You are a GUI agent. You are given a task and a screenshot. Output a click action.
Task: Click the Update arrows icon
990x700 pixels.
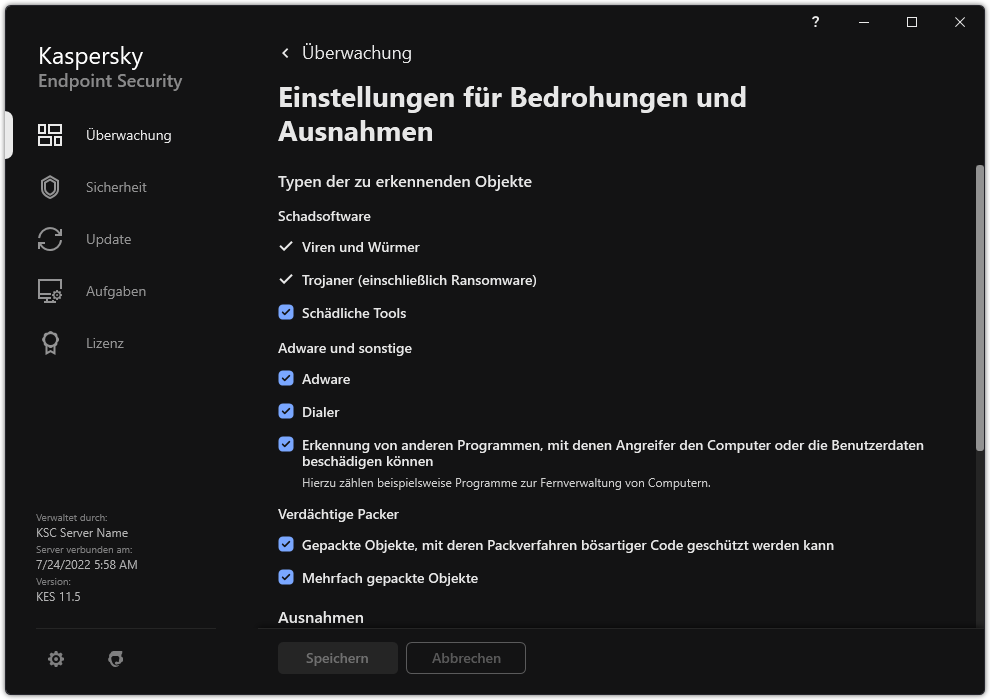click(50, 239)
